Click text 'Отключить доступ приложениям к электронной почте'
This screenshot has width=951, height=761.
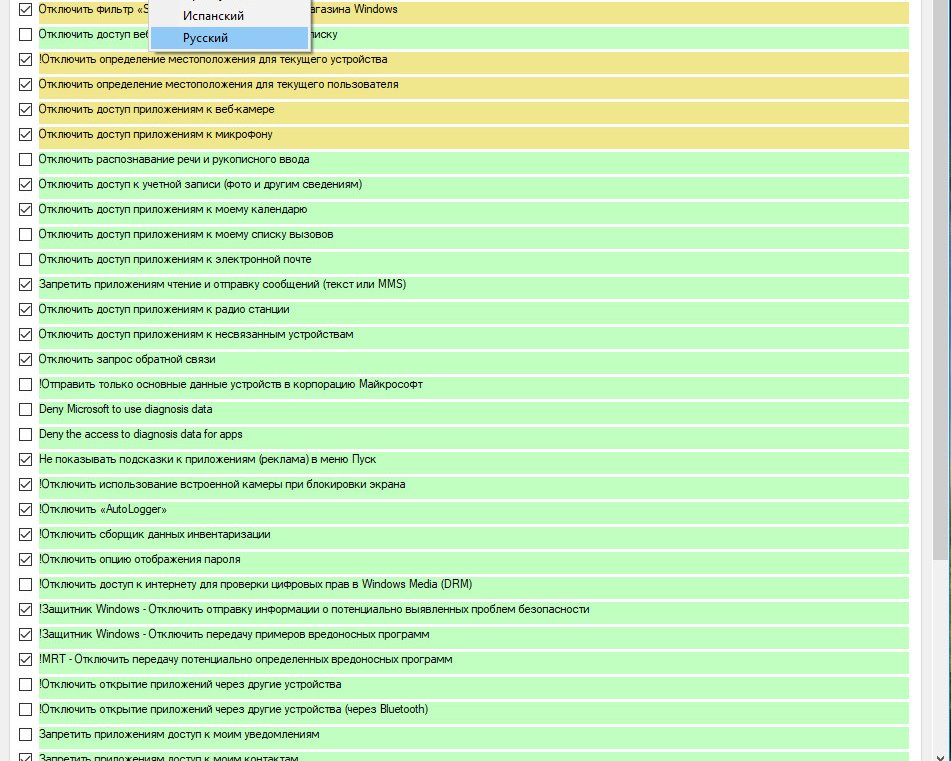pos(175,260)
